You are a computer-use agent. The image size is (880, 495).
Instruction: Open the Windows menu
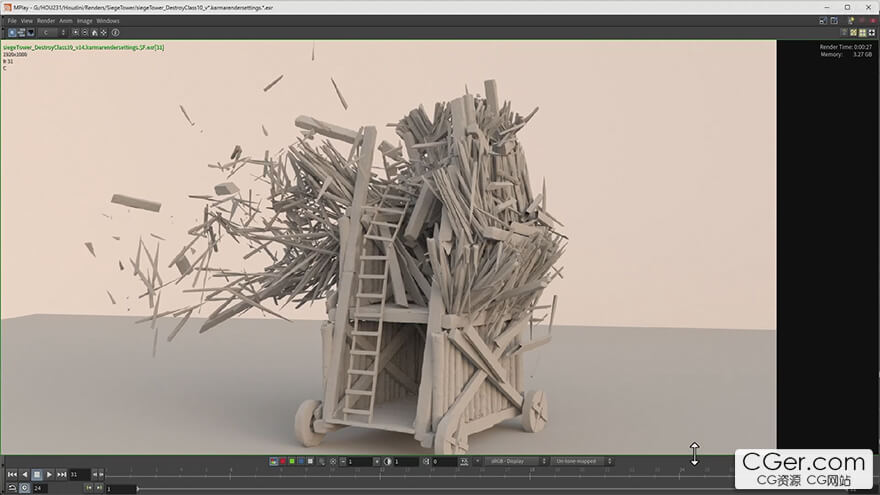pyautogui.click(x=108, y=20)
